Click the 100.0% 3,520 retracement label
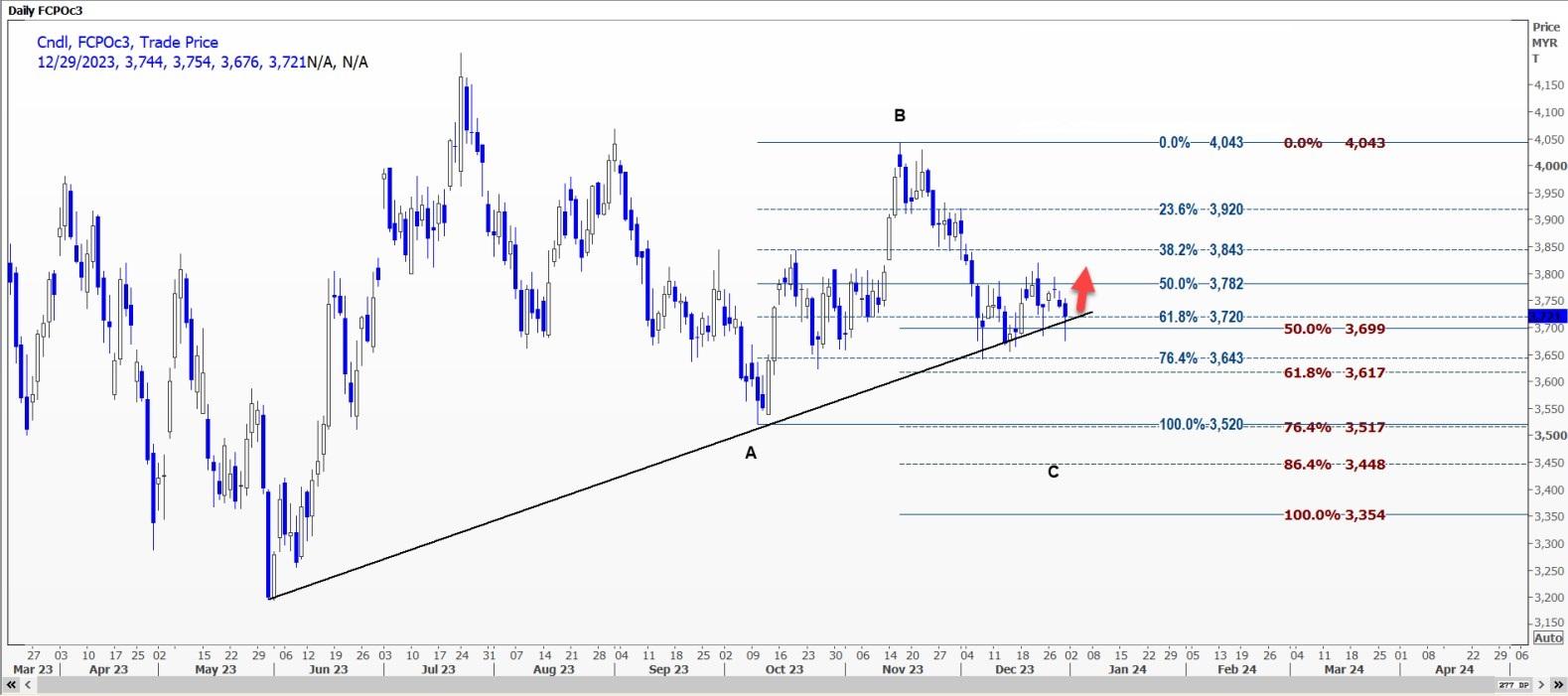Screen dimensions: 1568x696 pyautogui.click(x=1201, y=425)
